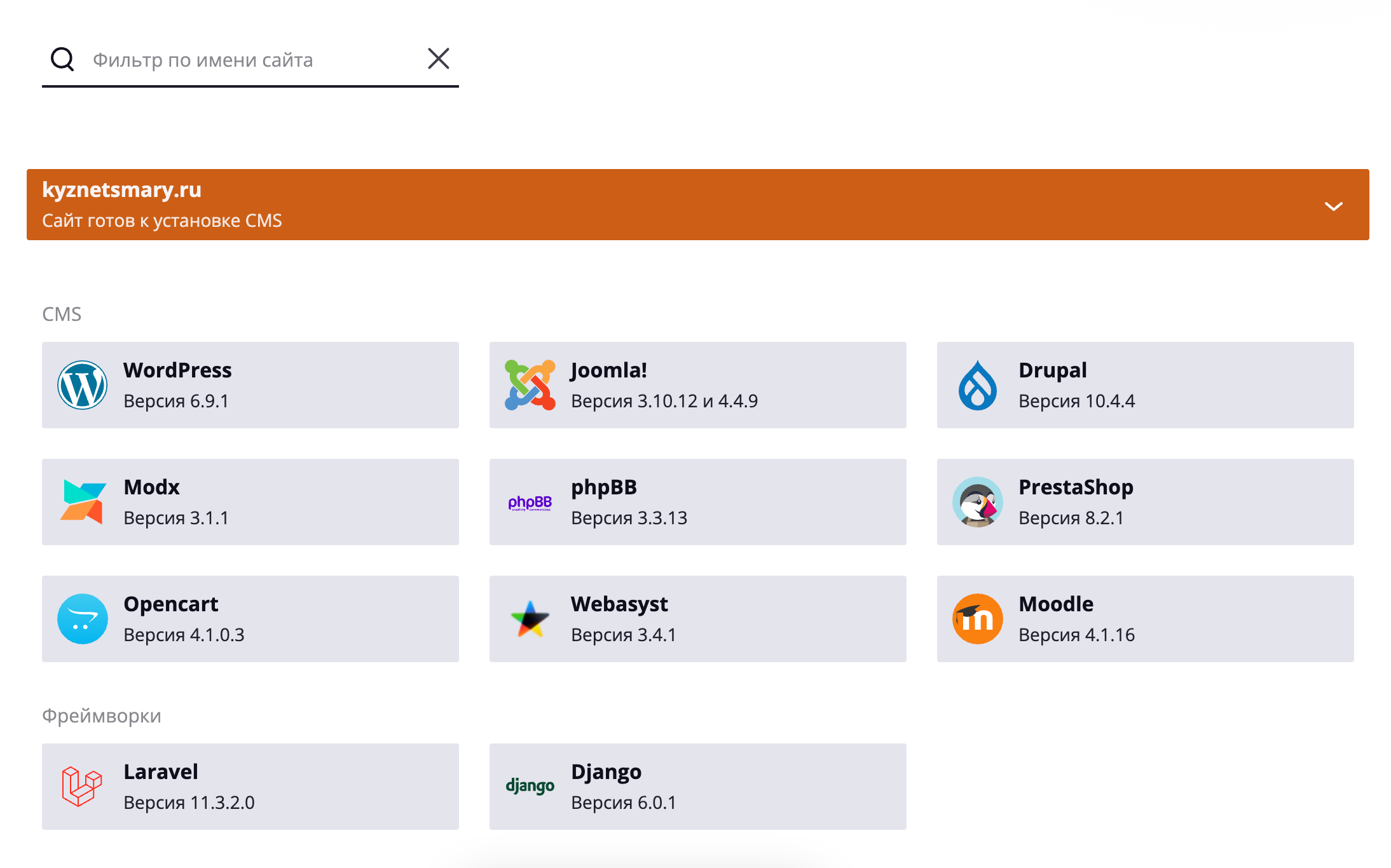Select phpBB version 3.3.13 card
This screenshot has width=1391, height=868.
(x=698, y=502)
